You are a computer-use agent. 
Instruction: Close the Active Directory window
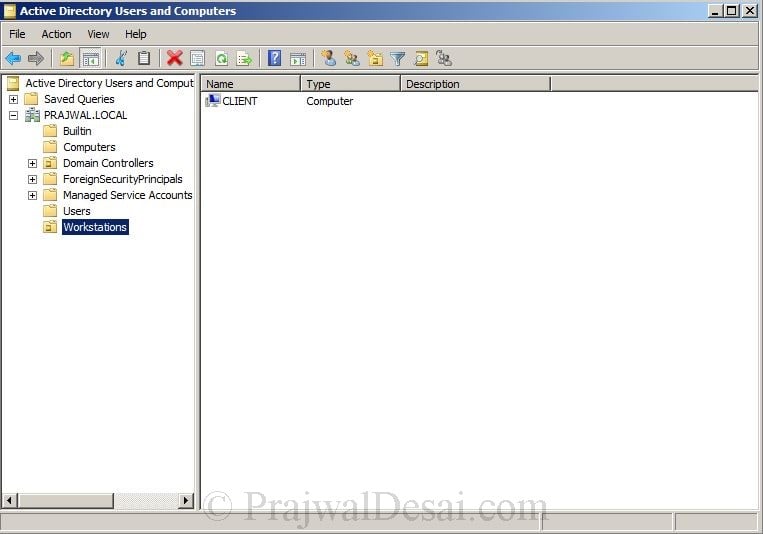click(x=749, y=11)
